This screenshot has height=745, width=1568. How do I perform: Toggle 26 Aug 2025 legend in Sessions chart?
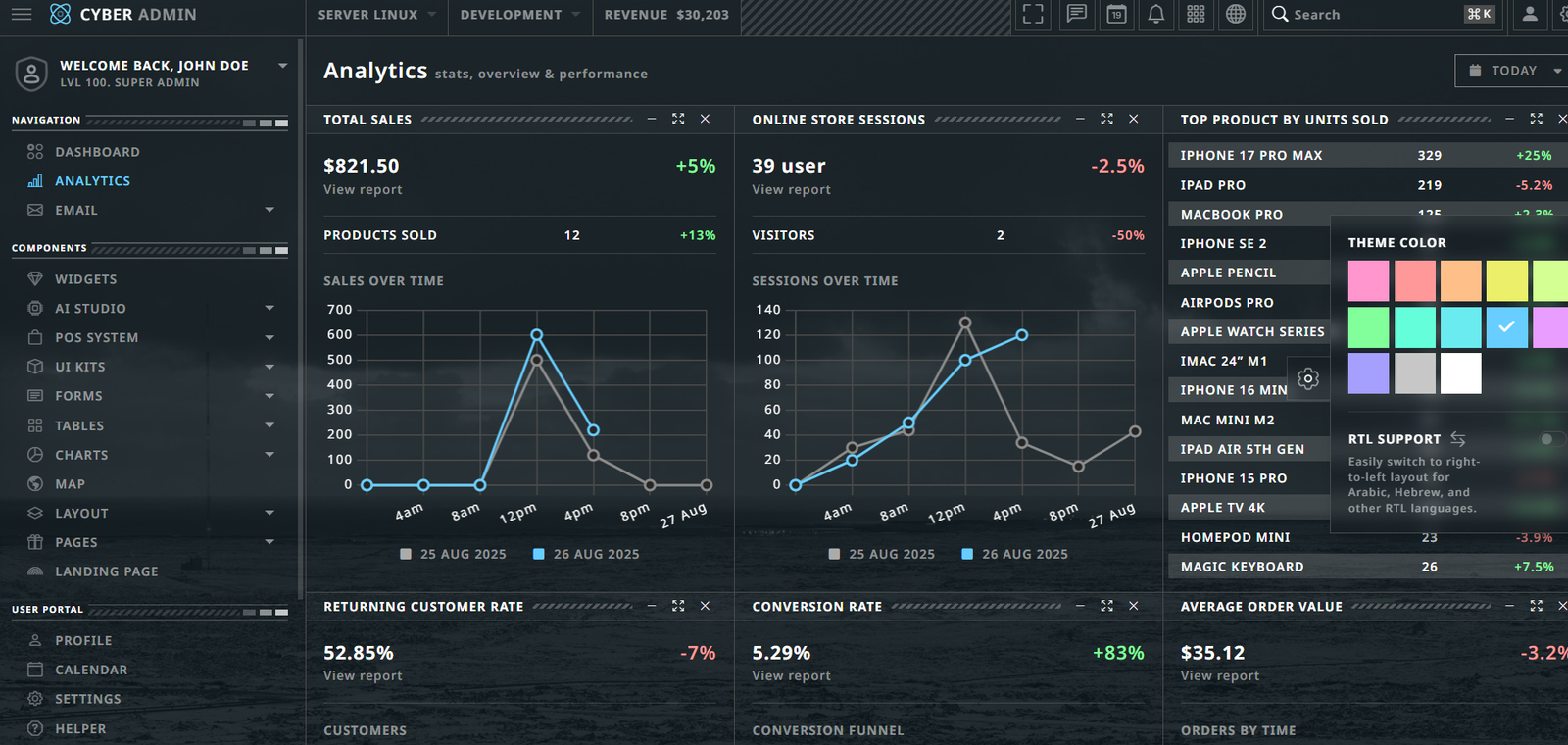tap(1015, 554)
